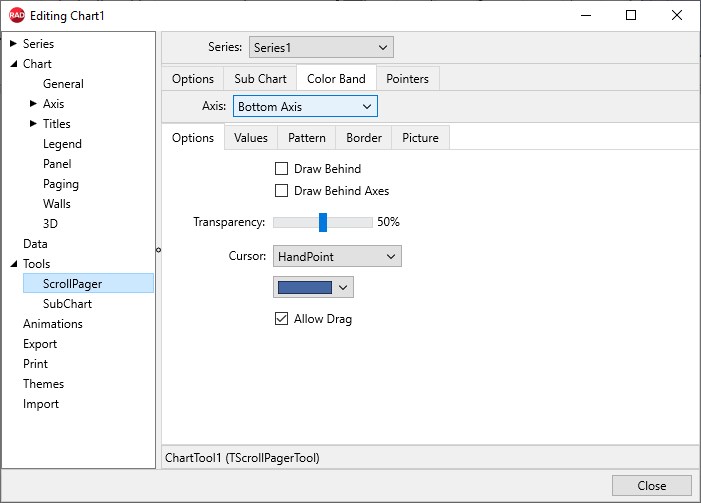Minimize the Editing Chart1 window
This screenshot has height=503, width=701.
586,15
